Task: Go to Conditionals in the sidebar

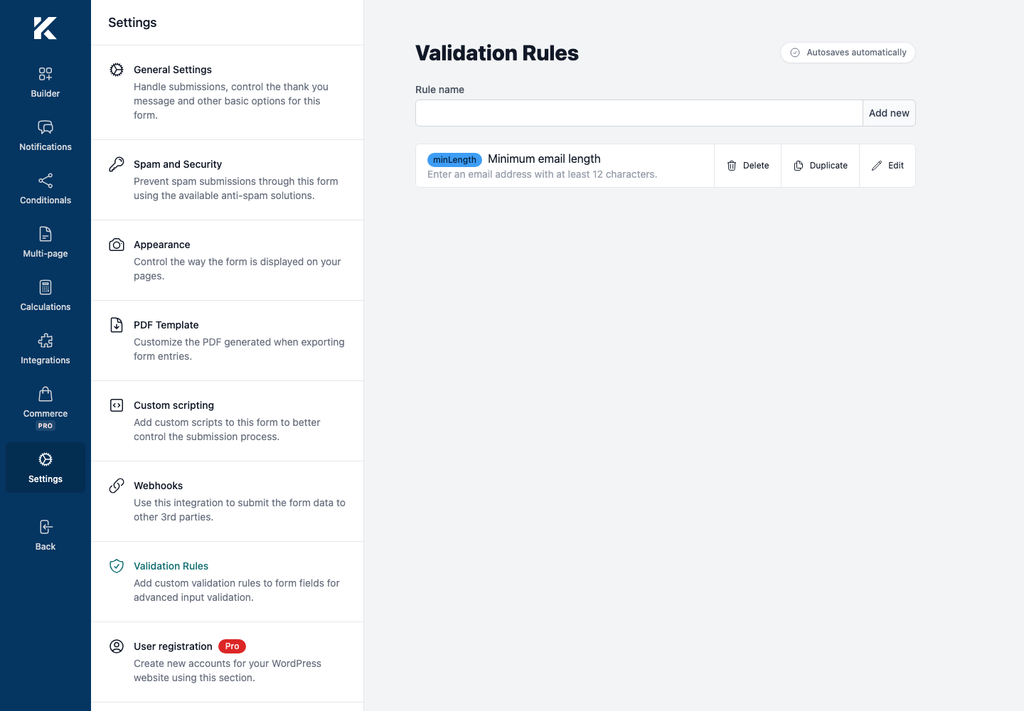Action: point(45,189)
